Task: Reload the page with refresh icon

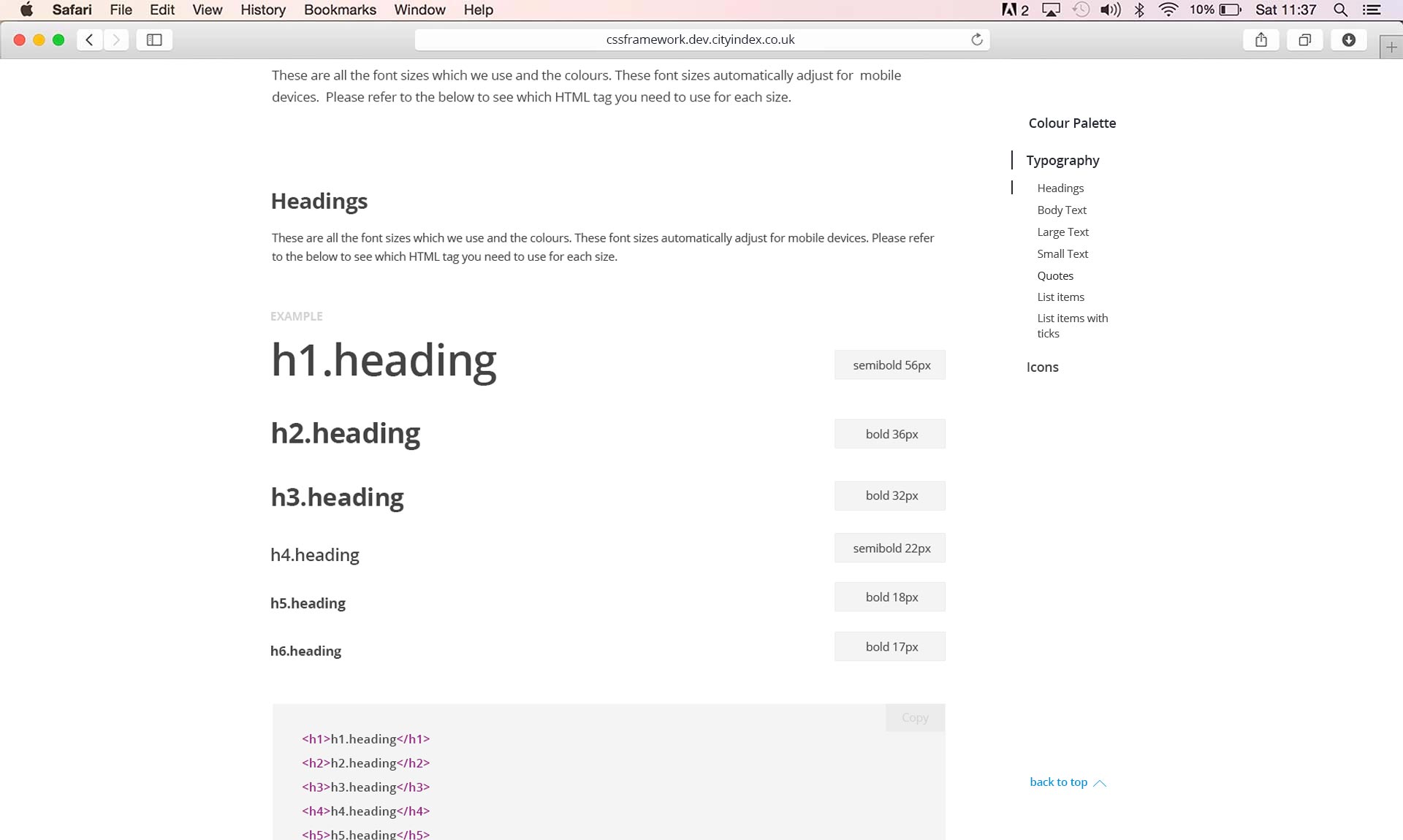Action: (976, 39)
